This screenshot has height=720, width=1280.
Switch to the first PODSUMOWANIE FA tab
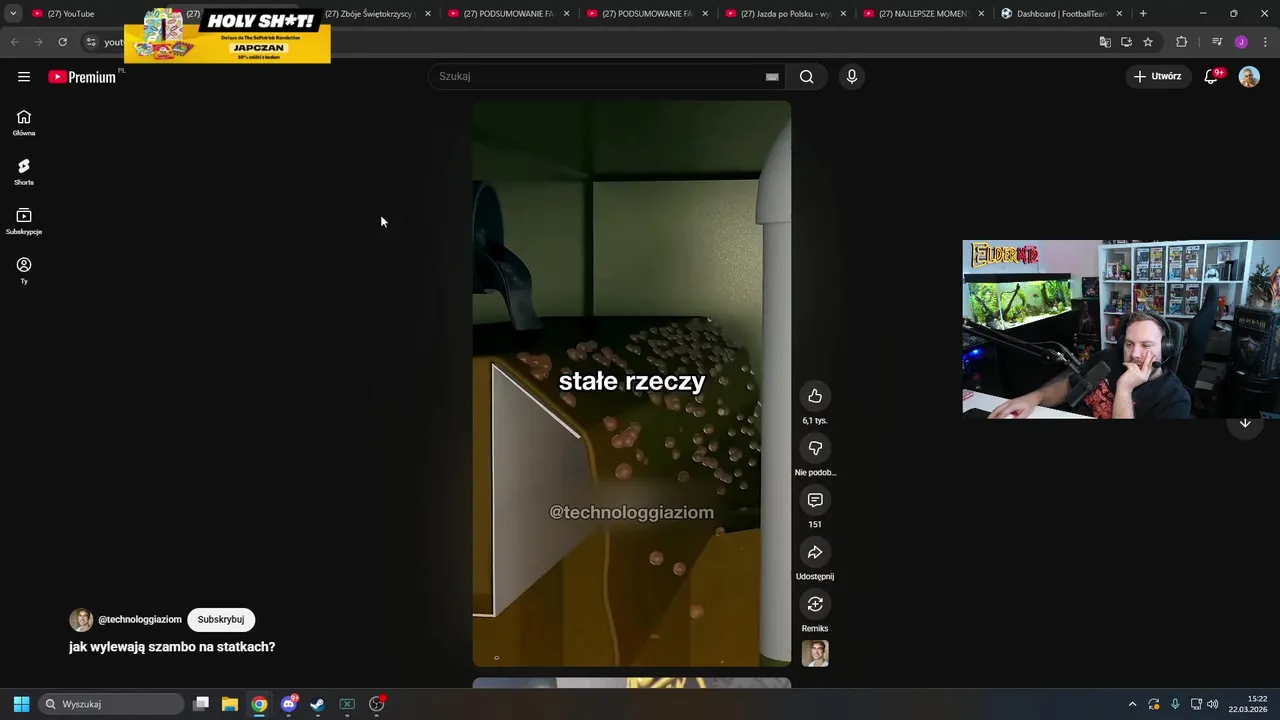click(x=509, y=14)
